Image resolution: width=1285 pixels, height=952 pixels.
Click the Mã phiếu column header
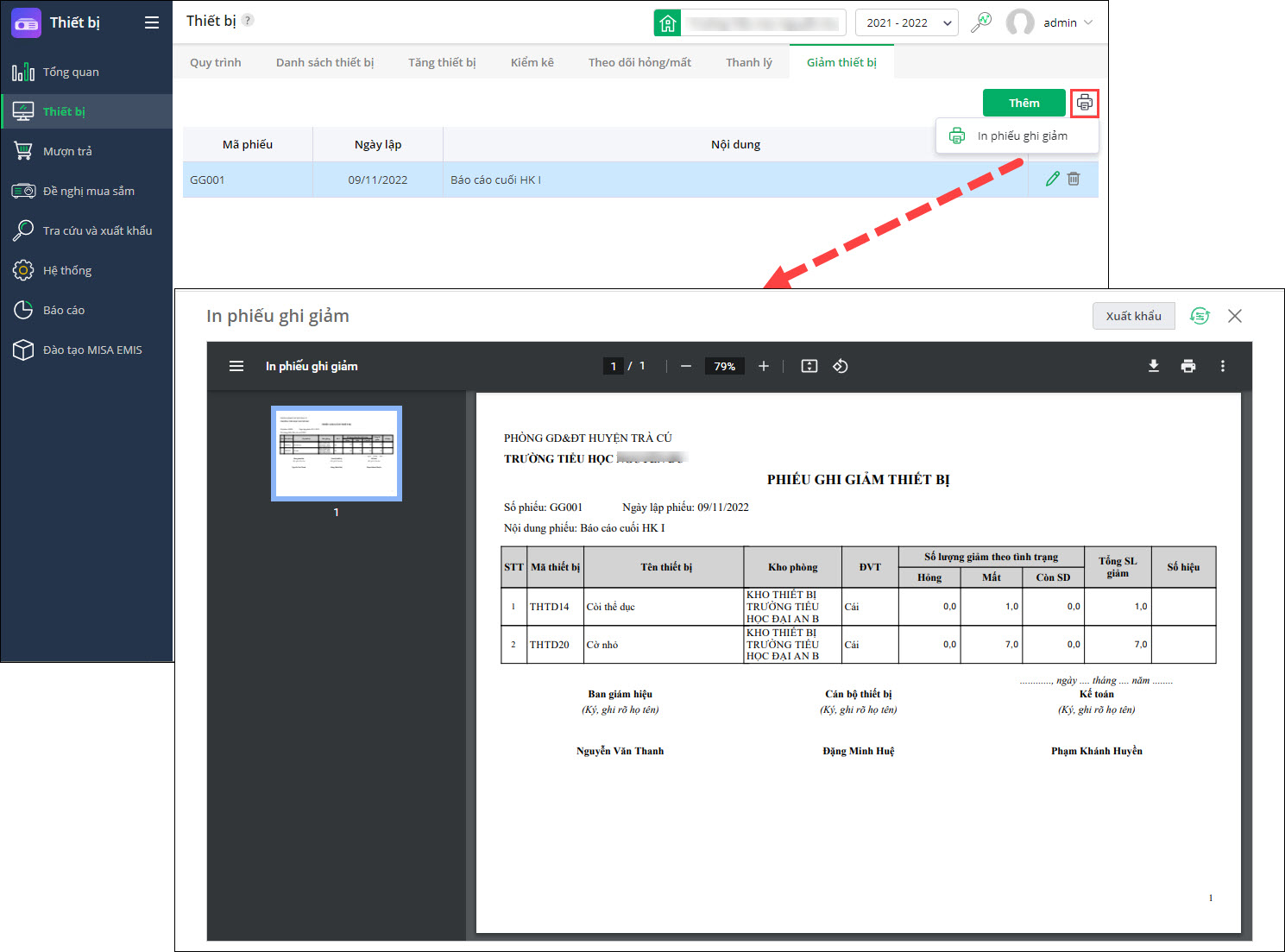click(x=248, y=144)
